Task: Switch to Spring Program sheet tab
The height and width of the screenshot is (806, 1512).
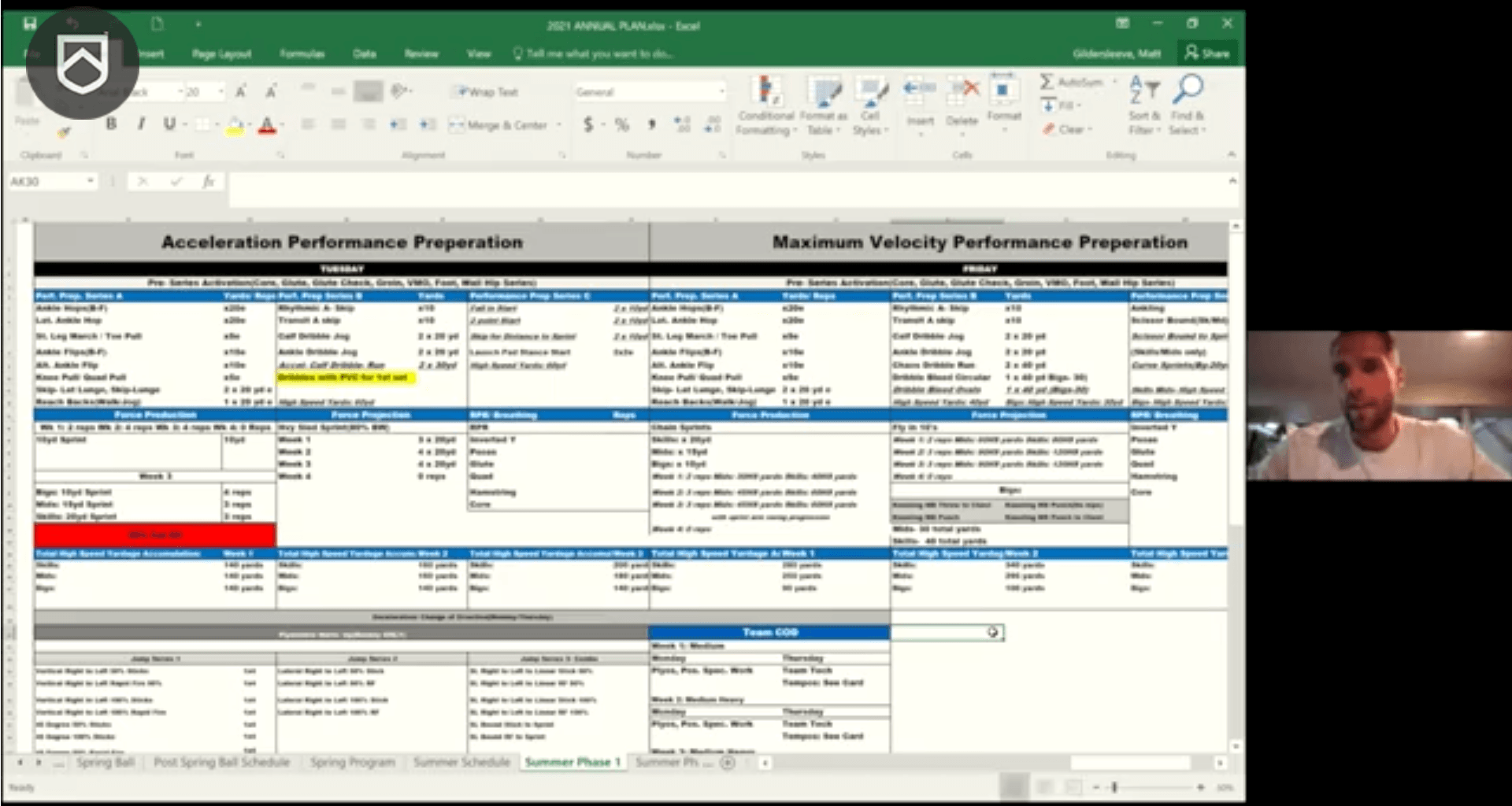Action: pyautogui.click(x=352, y=762)
